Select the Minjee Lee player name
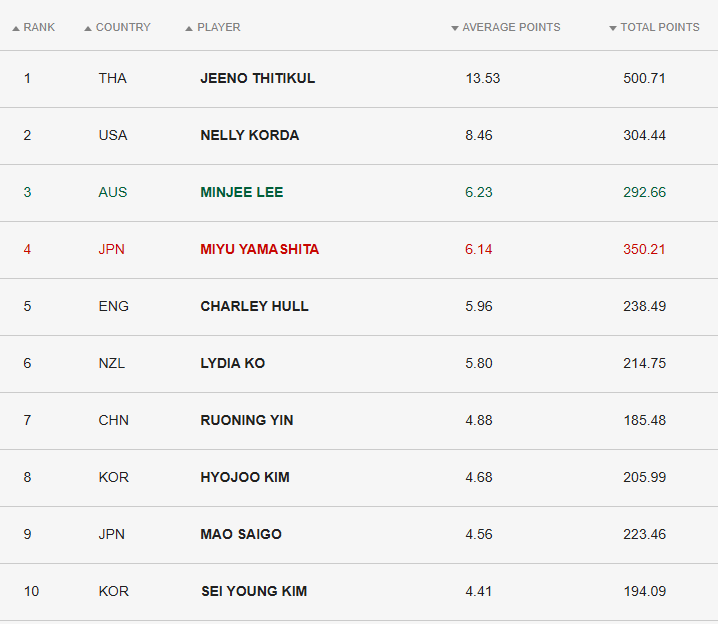 pos(241,192)
